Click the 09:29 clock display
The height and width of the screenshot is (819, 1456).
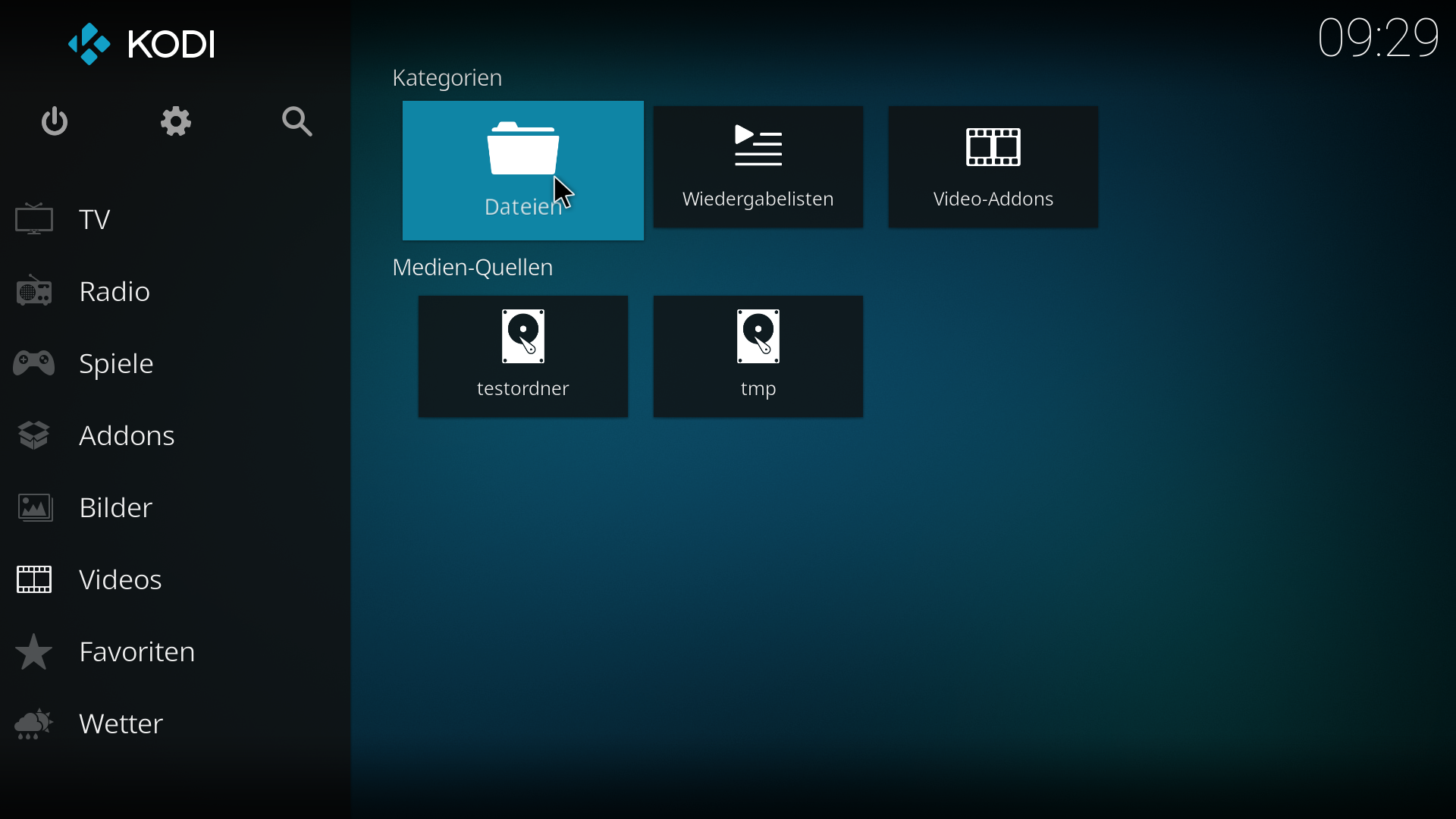(x=1378, y=38)
